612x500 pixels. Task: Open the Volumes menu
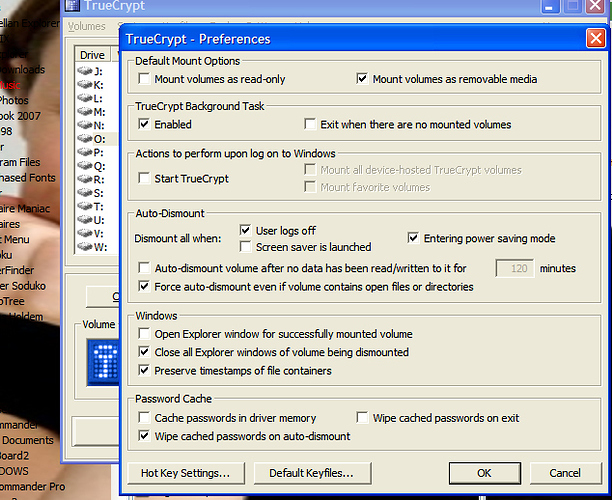[86, 26]
